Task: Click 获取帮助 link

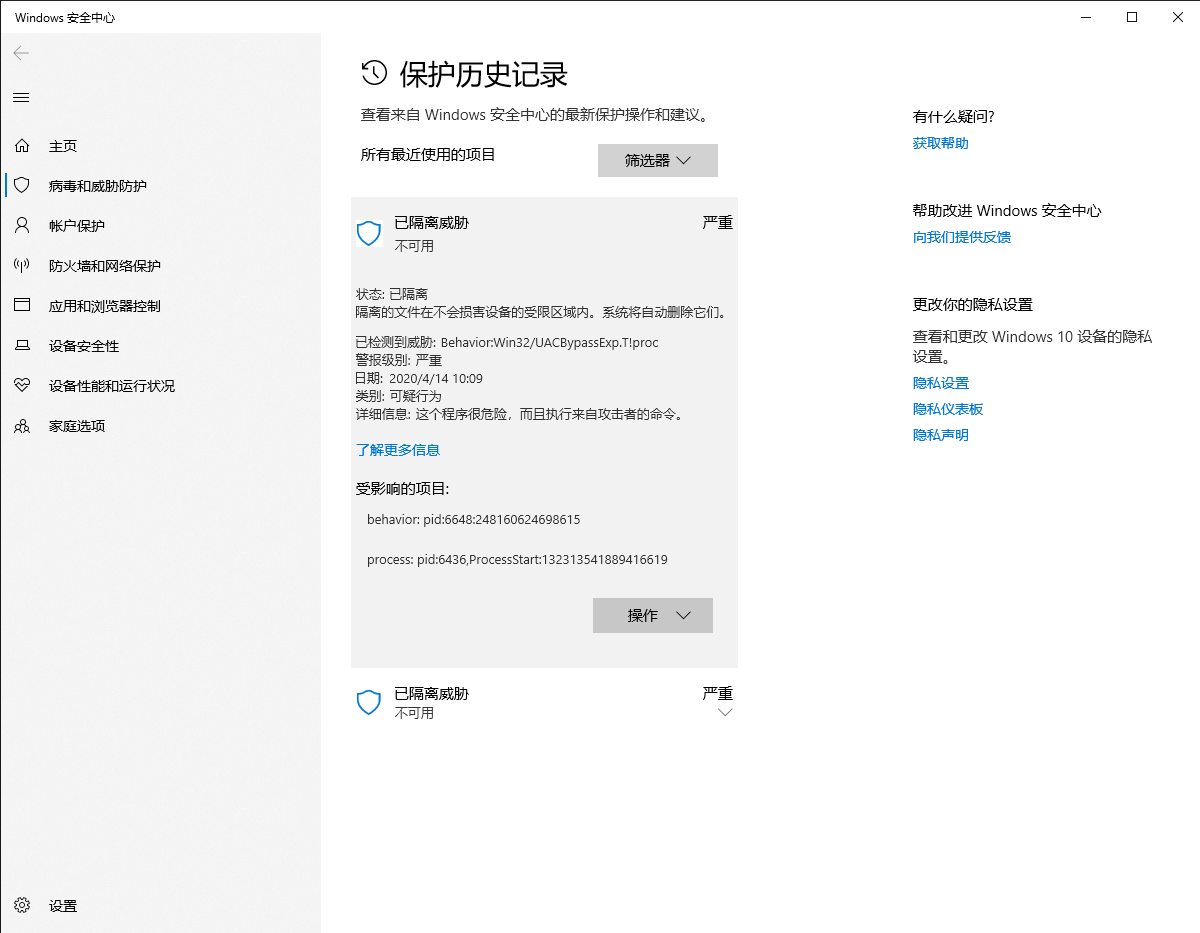Action: [941, 143]
